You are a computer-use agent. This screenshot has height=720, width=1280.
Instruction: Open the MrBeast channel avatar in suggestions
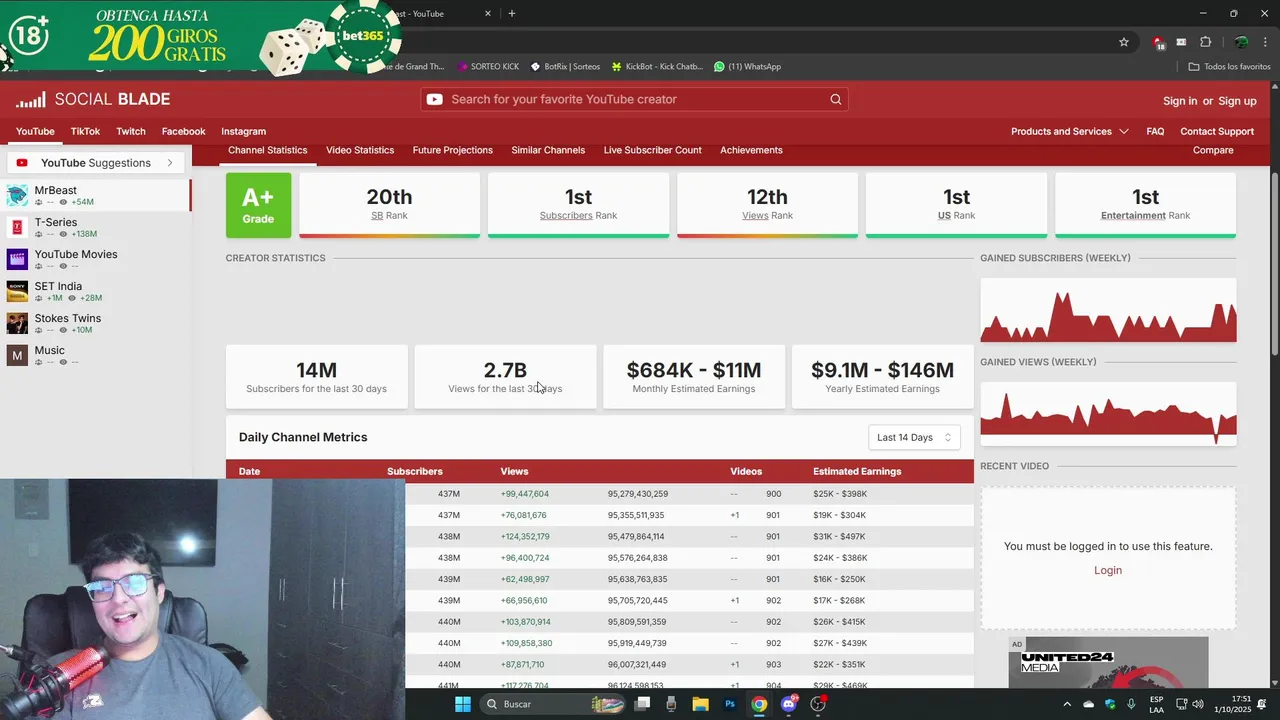(17, 195)
